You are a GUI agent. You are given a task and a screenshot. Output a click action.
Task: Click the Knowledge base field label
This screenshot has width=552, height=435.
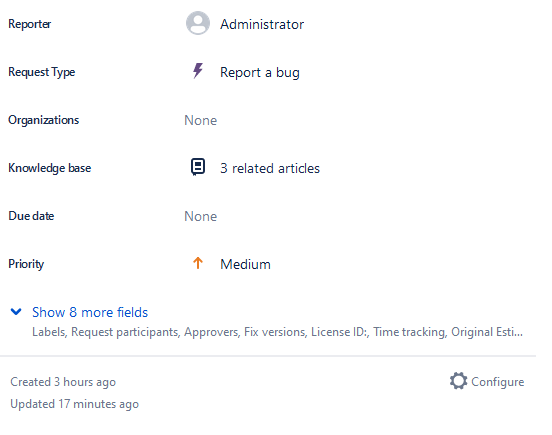(50, 168)
